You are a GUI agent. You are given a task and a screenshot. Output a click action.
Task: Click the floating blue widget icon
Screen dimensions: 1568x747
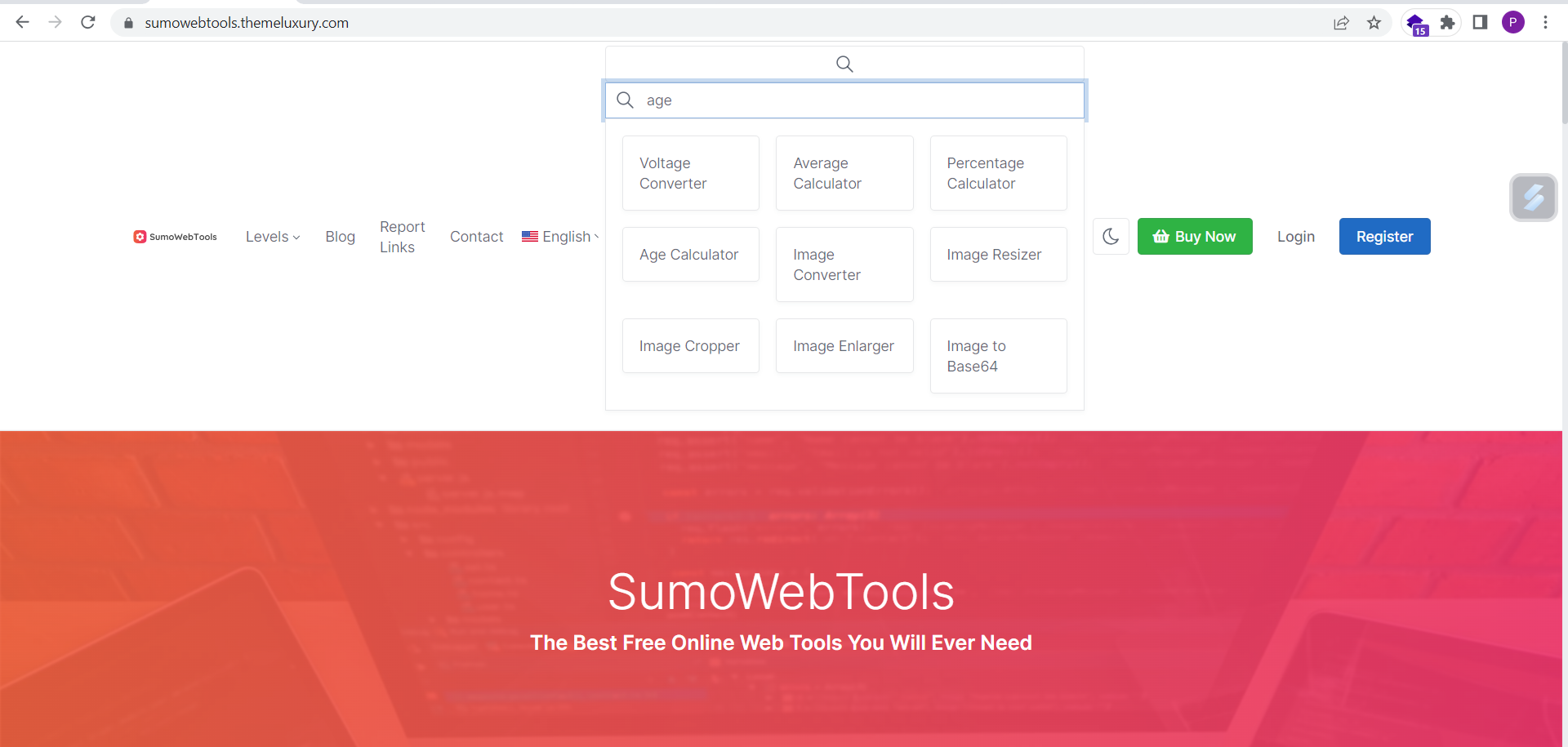click(x=1533, y=197)
